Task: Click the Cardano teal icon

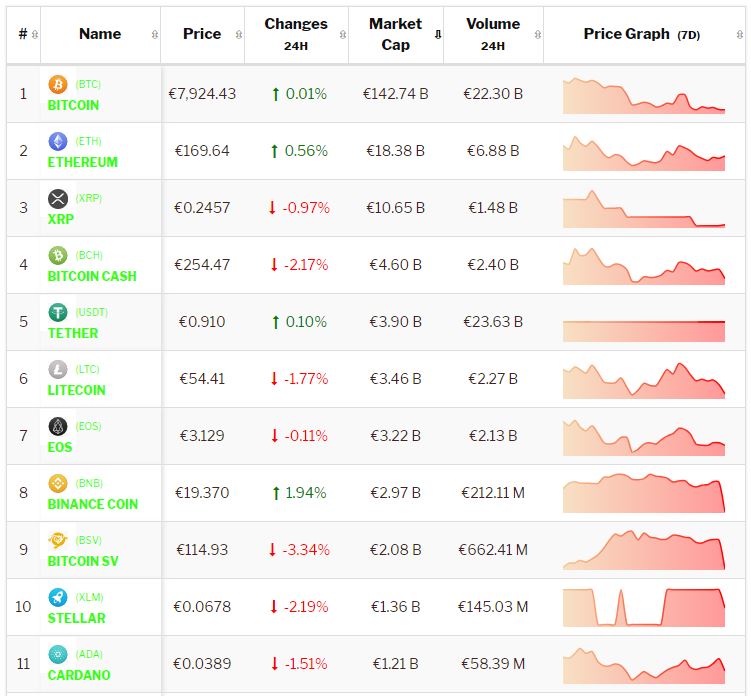Action: [58, 655]
